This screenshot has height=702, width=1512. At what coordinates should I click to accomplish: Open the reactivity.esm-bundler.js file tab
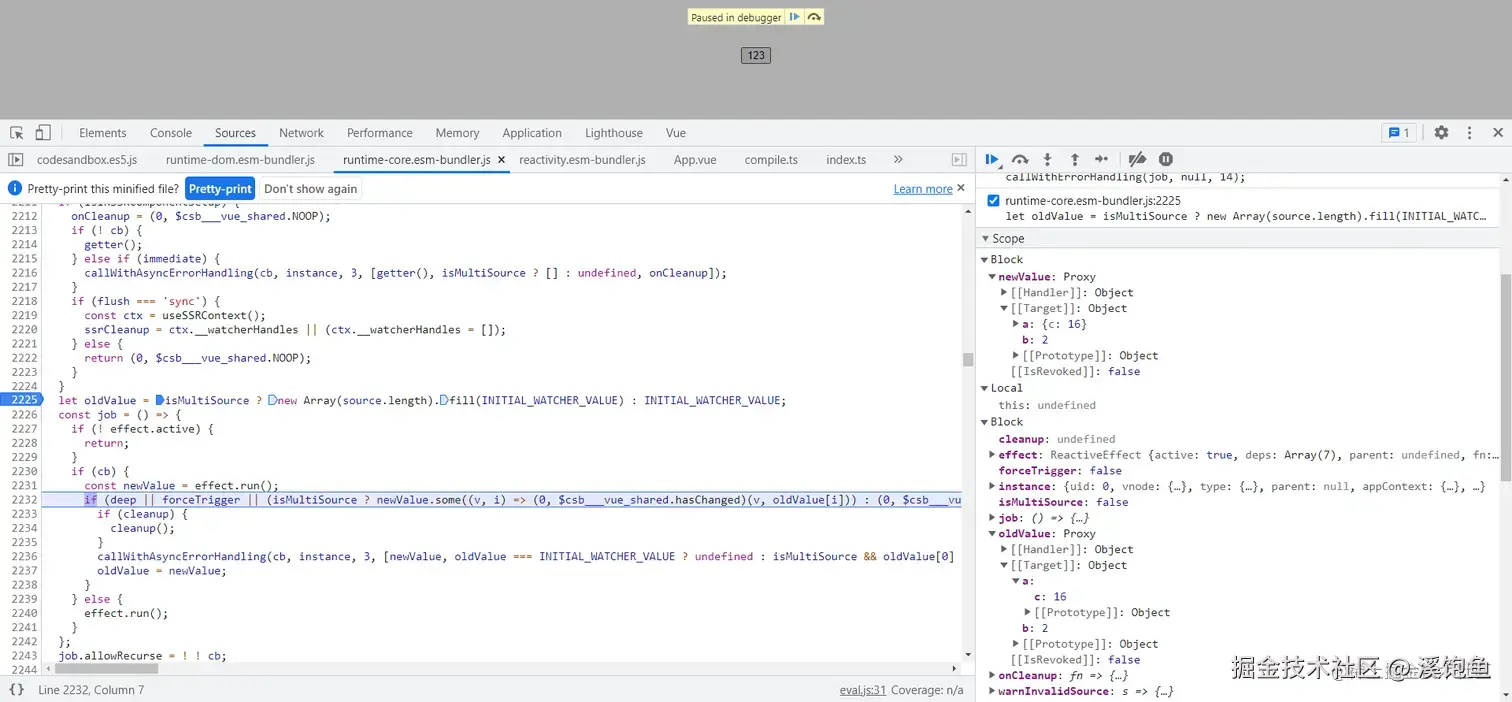(582, 160)
